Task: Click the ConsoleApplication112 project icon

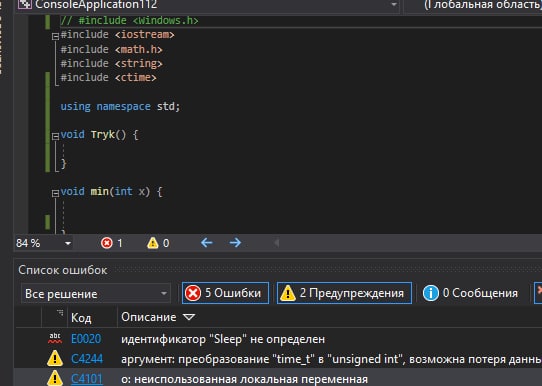Action: tap(25, 4)
